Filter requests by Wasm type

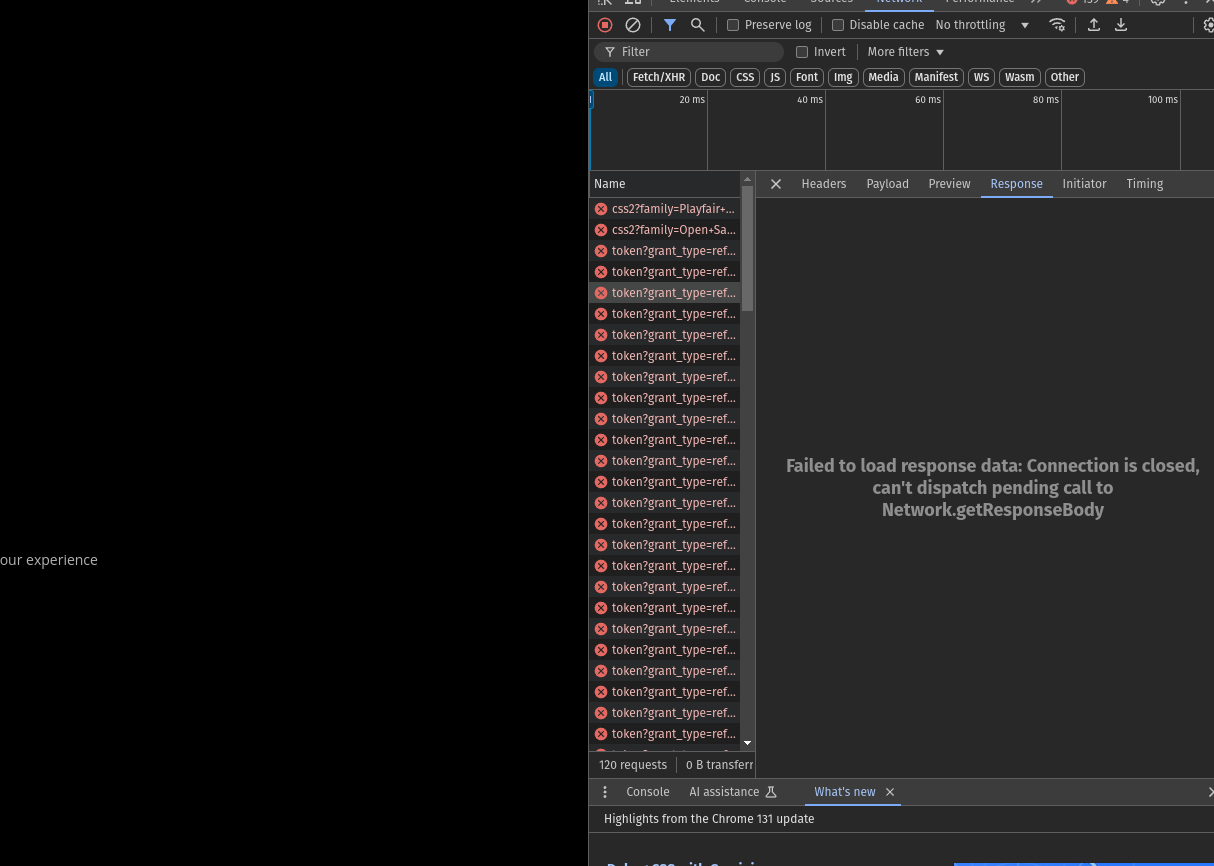1019,77
